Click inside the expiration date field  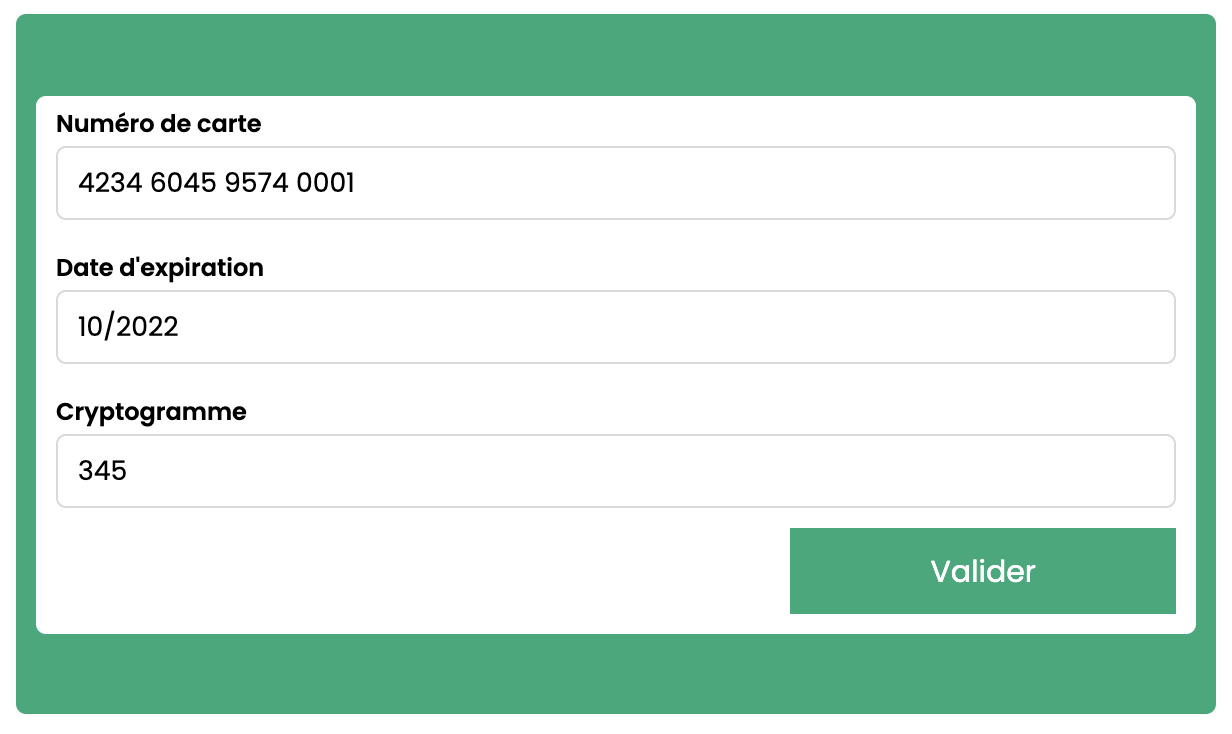tap(615, 326)
